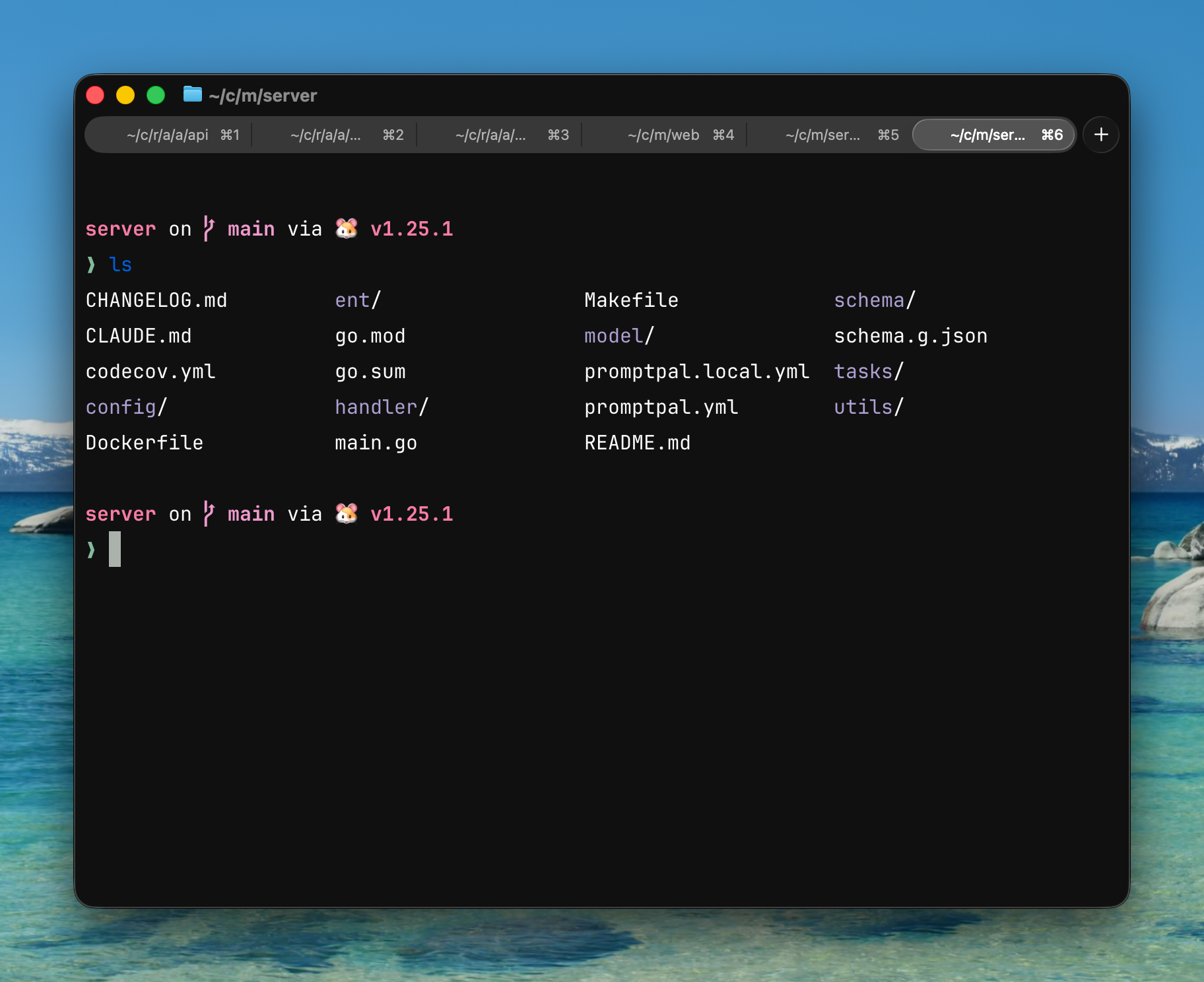Click the CLAUDE.md filename in the listing
Image resolution: width=1204 pixels, height=982 pixels.
coord(139,336)
